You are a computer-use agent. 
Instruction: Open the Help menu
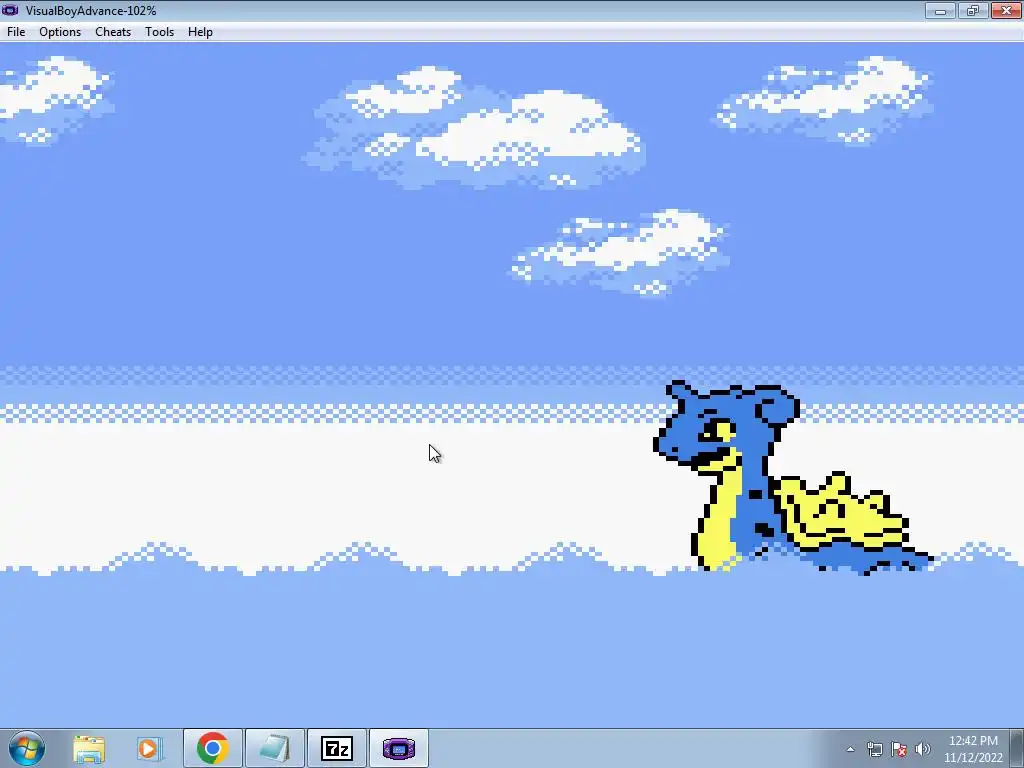click(x=200, y=32)
